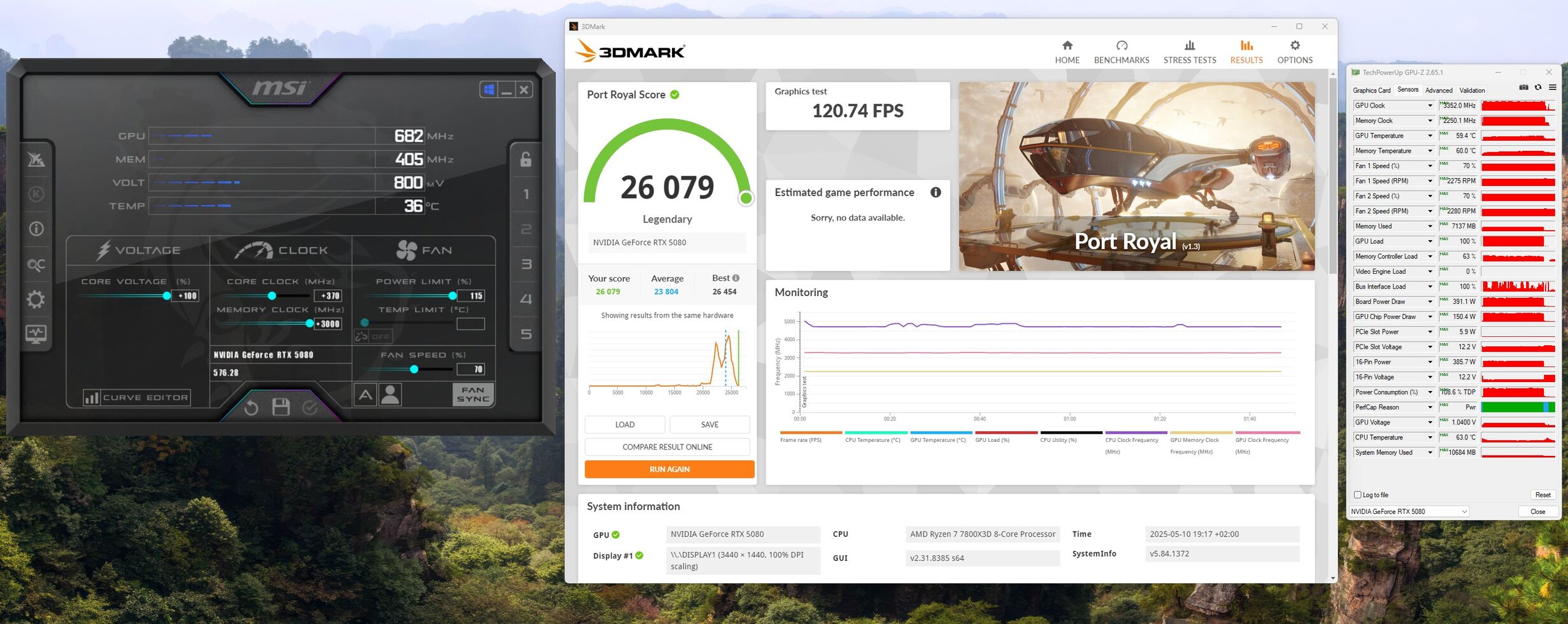Image resolution: width=1568 pixels, height=624 pixels.
Task: Open Kombustor from the Afterburner sidebar
Action: coord(36,194)
